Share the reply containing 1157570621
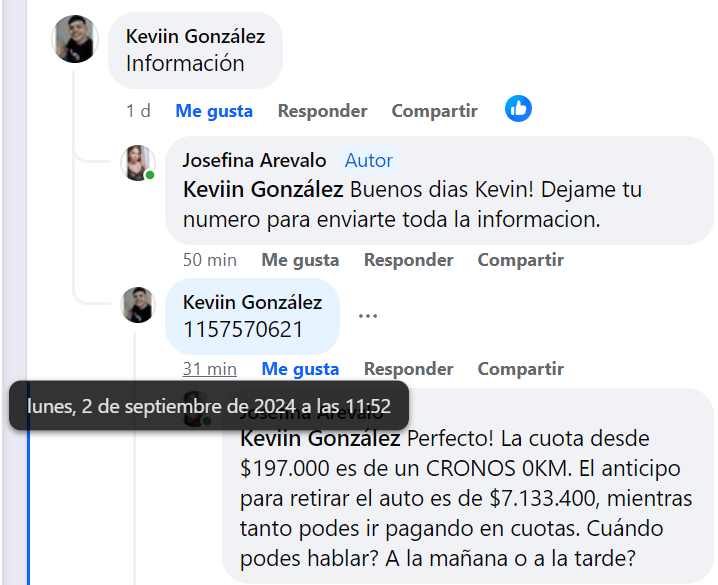The width and height of the screenshot is (718, 585). coord(520,369)
